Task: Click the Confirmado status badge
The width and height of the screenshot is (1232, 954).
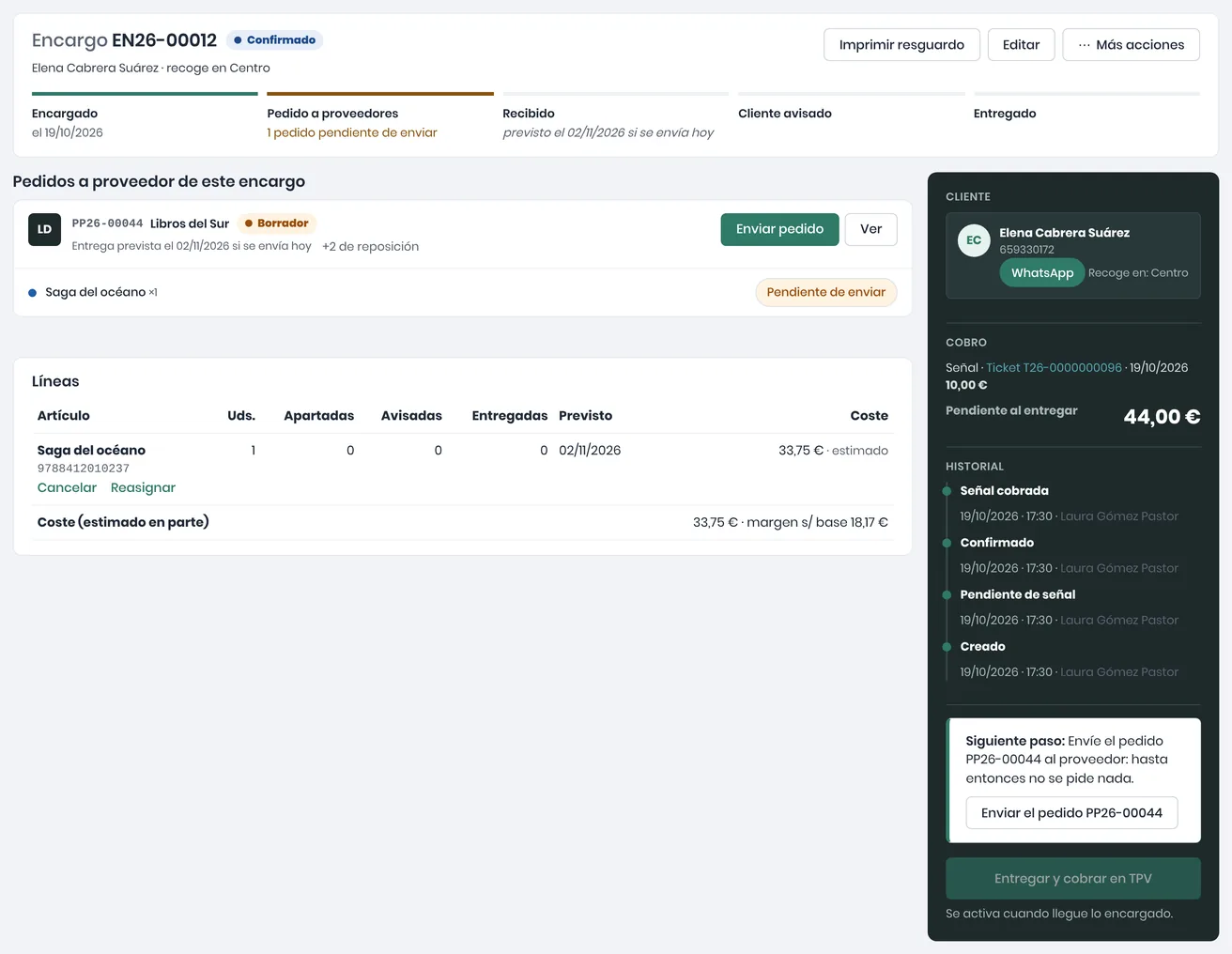Action: point(274,40)
